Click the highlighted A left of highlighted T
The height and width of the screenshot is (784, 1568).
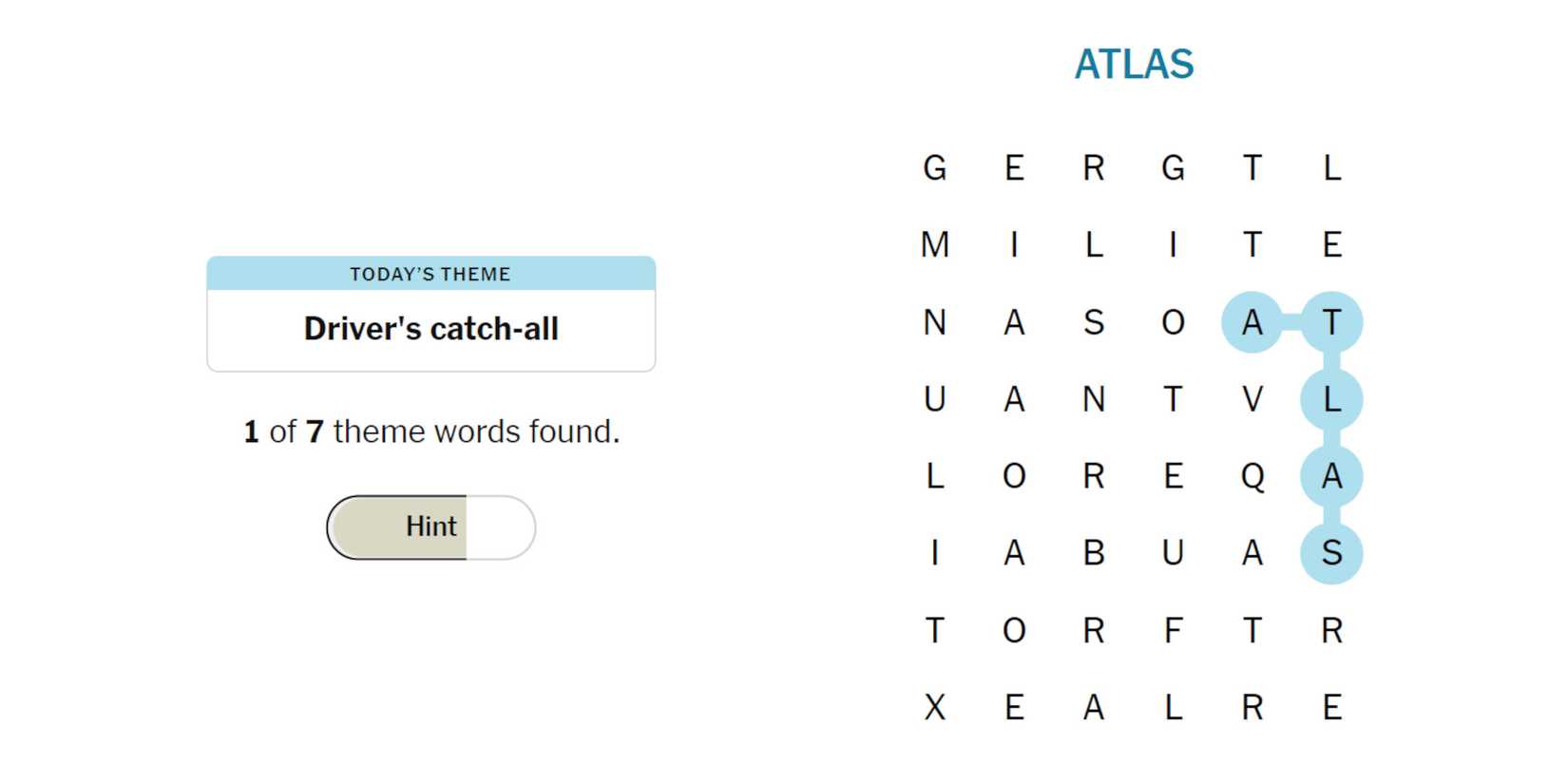(1252, 322)
